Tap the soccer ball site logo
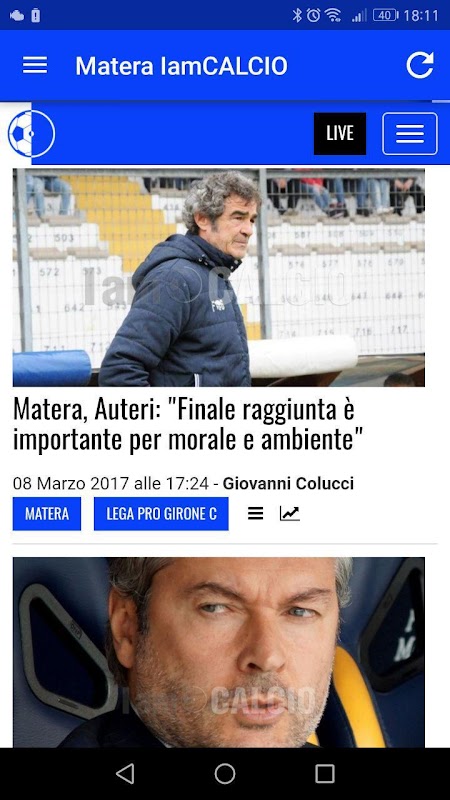This screenshot has height=800, width=450. (x=31, y=134)
